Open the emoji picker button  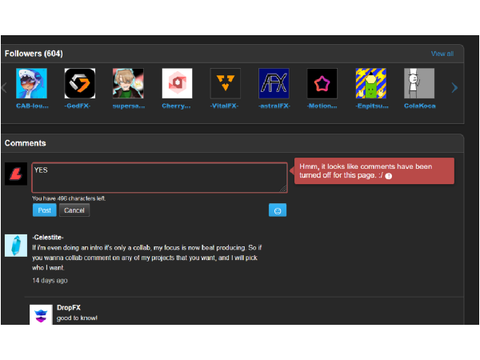pos(277,210)
